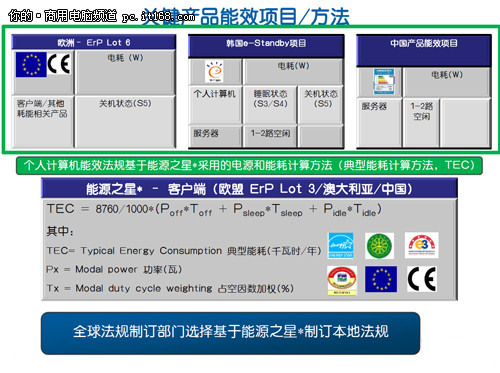The width and height of the screenshot is (500, 373).
Task: Click the TEC = 8760/1000 formula line
Action: pyautogui.click(x=214, y=210)
